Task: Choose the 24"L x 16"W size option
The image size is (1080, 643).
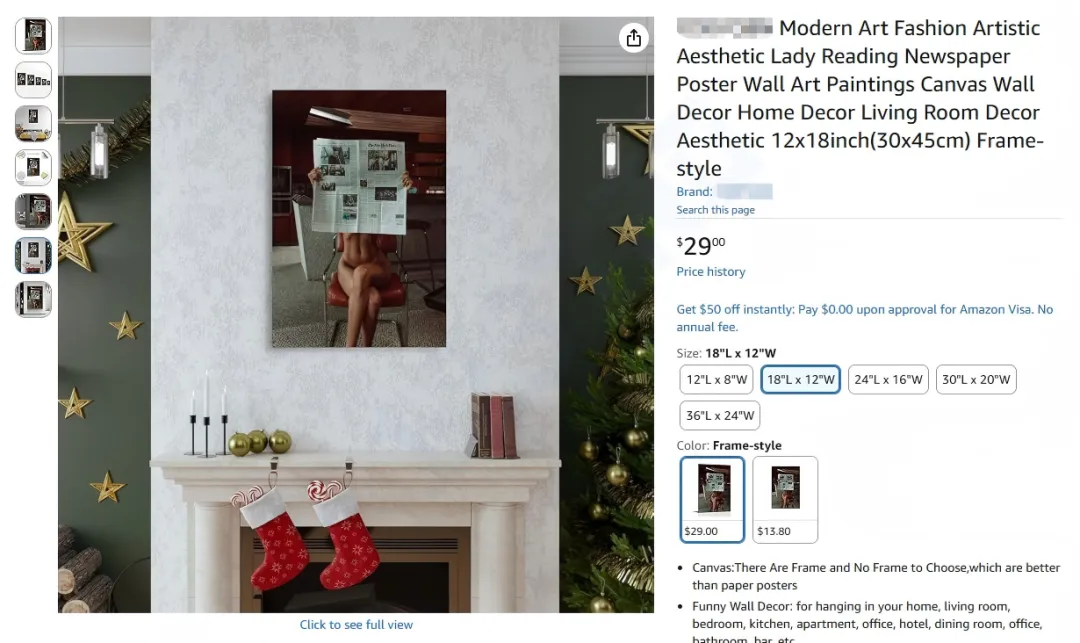Action: tap(888, 379)
